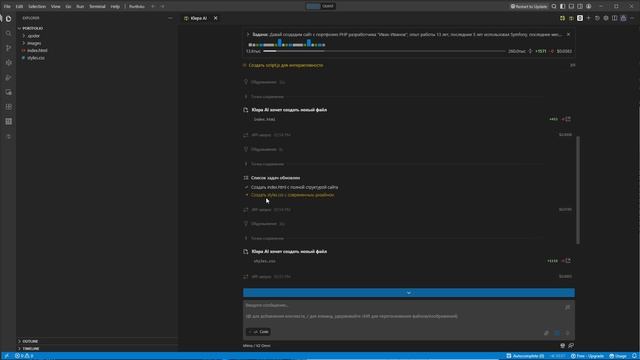Click the plus new task icon in editor toolbar
Screen dimensions: 640x360
click(589, 18)
